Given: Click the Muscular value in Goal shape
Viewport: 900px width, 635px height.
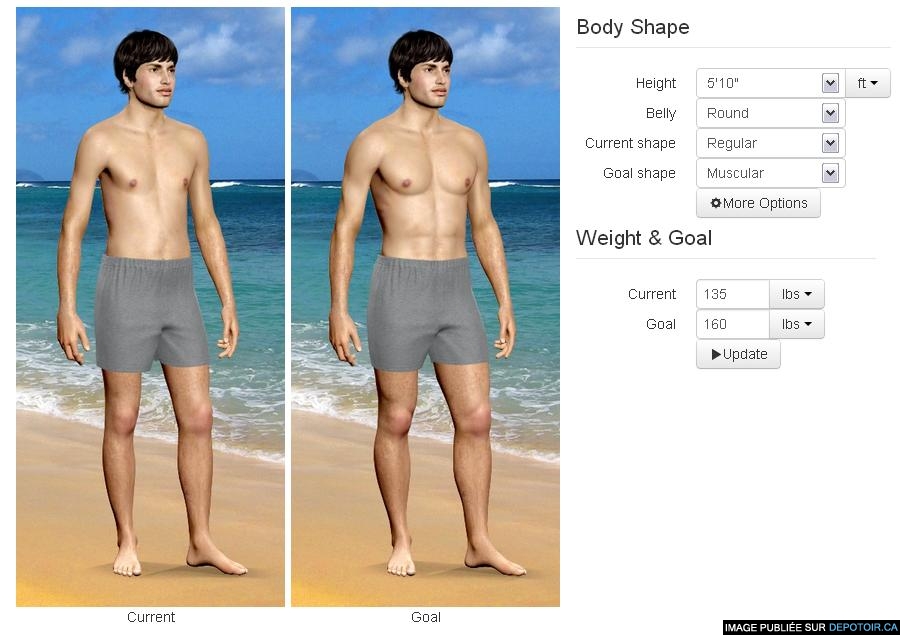Looking at the screenshot, I should point(735,173).
